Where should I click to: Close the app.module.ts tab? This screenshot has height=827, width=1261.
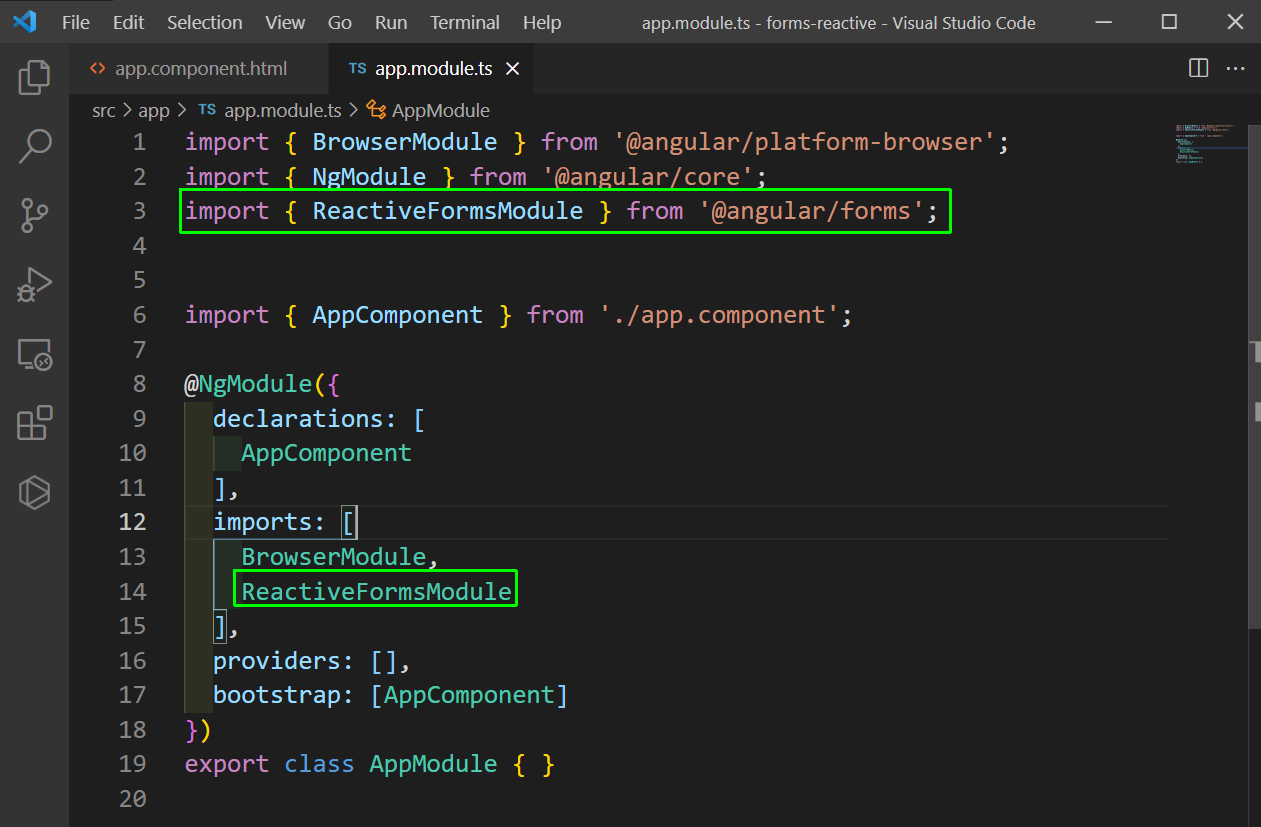pos(513,69)
